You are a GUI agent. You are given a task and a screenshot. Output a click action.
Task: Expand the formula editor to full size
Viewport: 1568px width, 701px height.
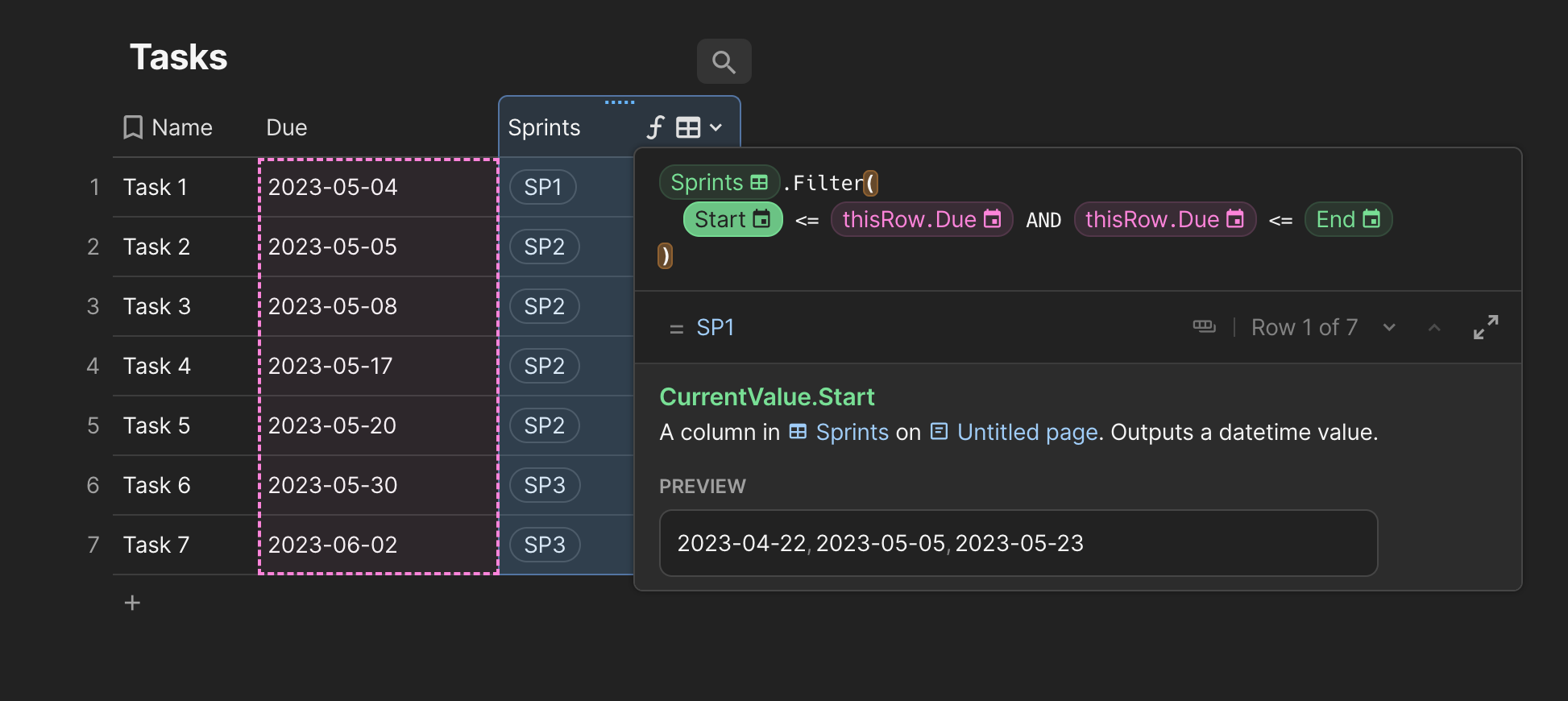coord(1485,327)
